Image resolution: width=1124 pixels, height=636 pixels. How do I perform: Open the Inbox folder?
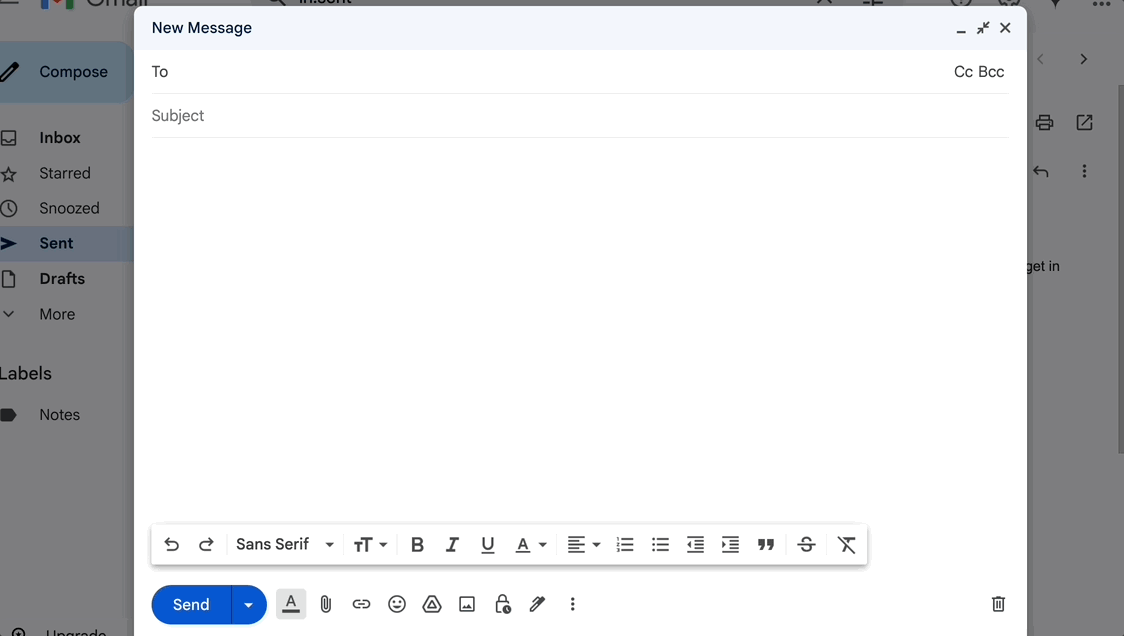tap(60, 138)
